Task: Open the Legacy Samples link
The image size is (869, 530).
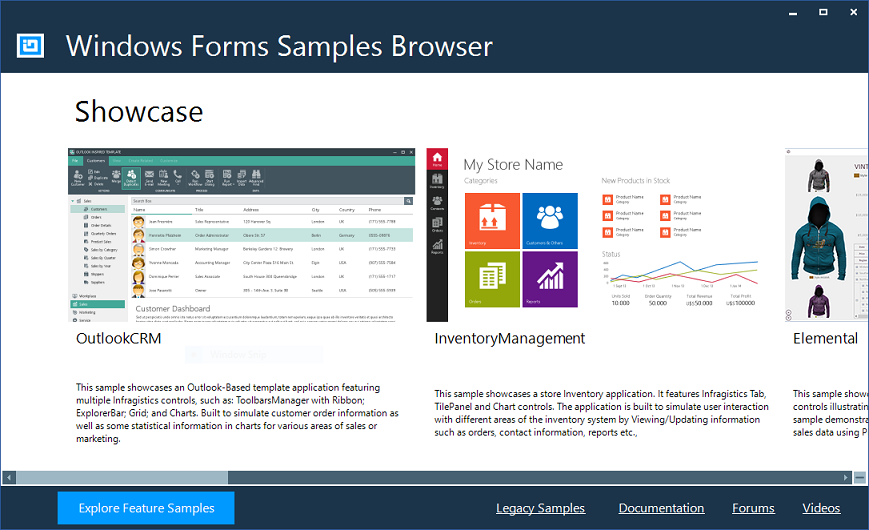Action: pos(540,508)
